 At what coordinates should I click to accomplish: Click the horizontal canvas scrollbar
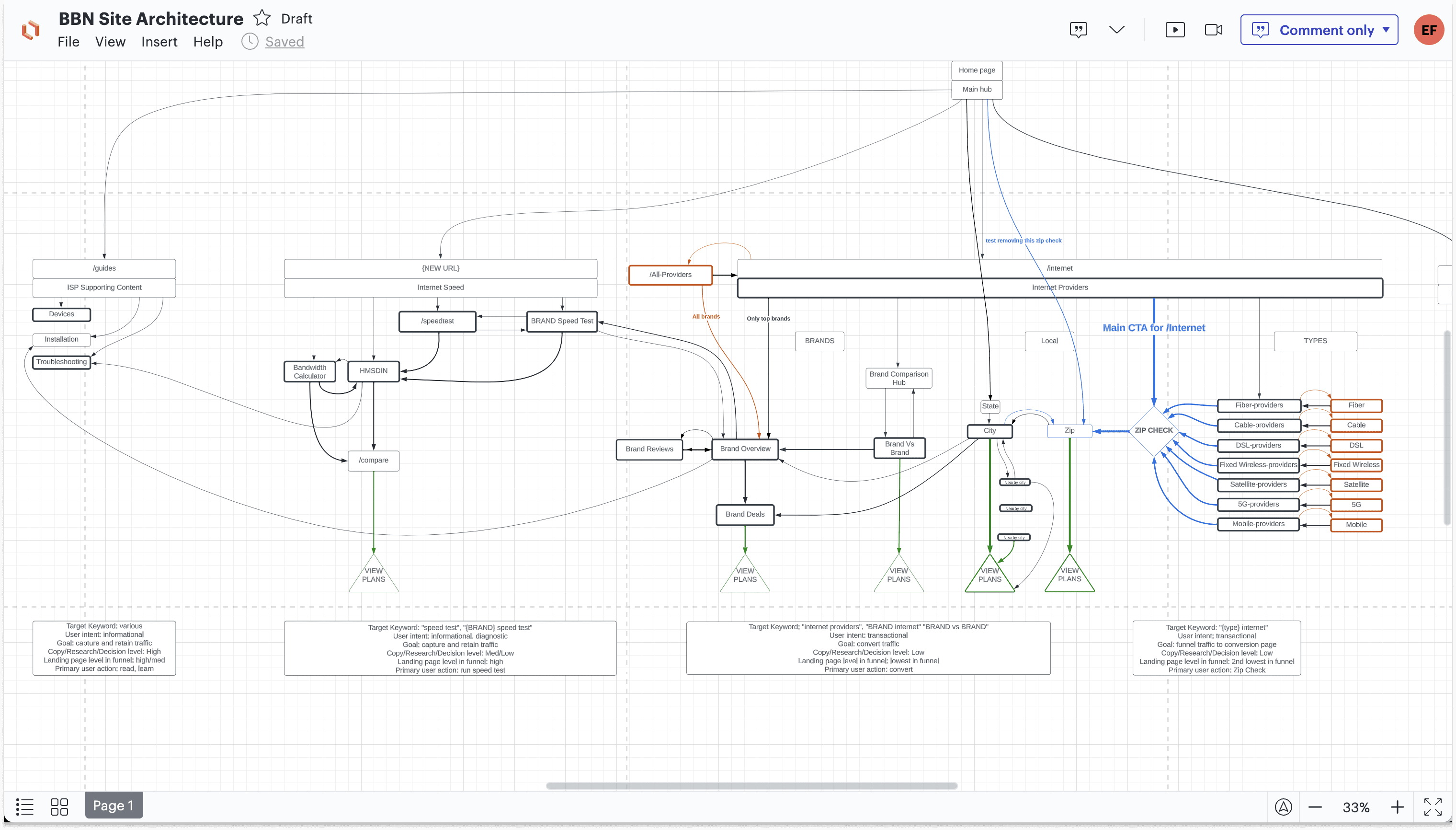click(x=751, y=785)
